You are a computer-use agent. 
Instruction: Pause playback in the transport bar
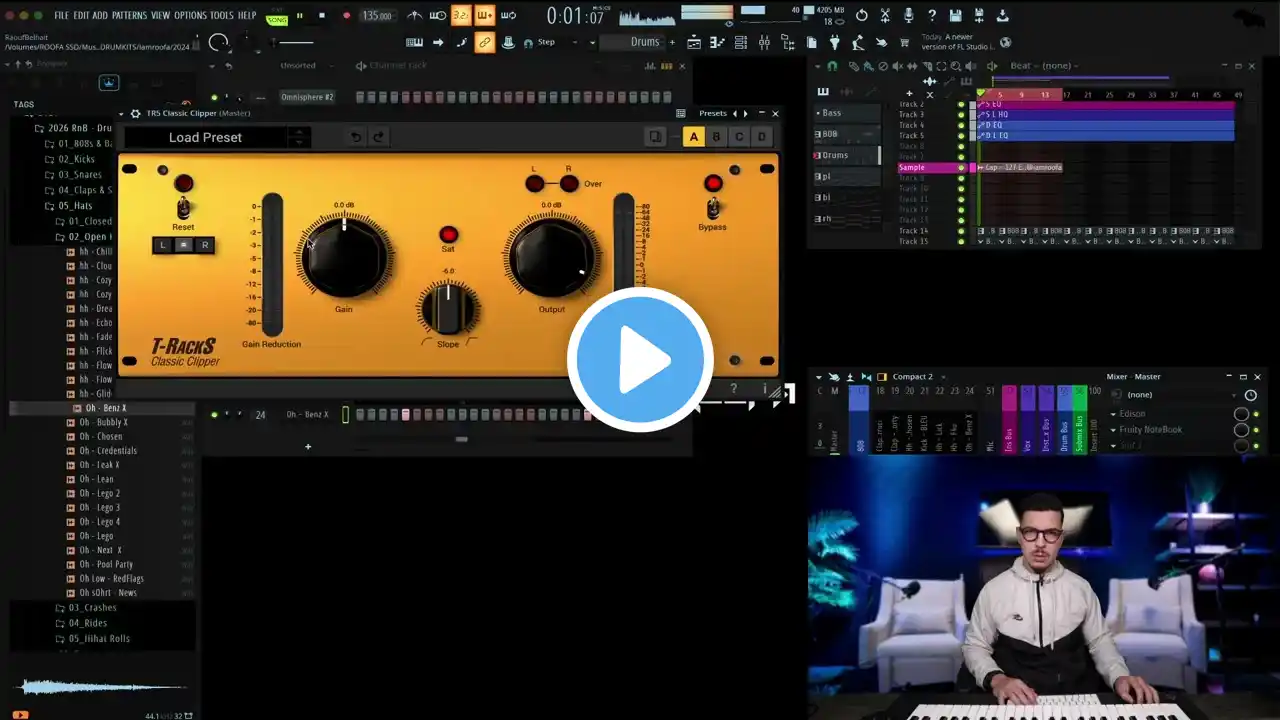[x=299, y=15]
